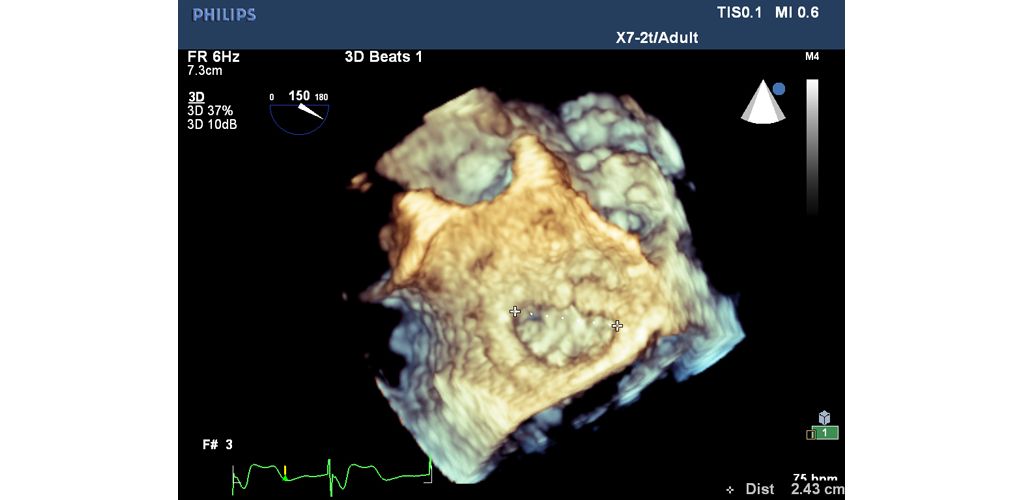
Task: Click the 3D 10dB compression setting
Action: (x=212, y=123)
